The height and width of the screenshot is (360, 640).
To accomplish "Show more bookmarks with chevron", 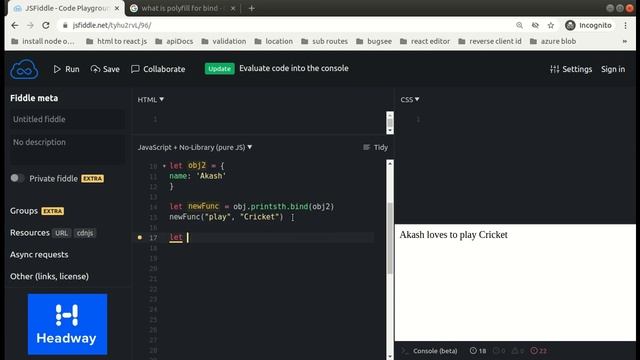I will [x=624, y=41].
